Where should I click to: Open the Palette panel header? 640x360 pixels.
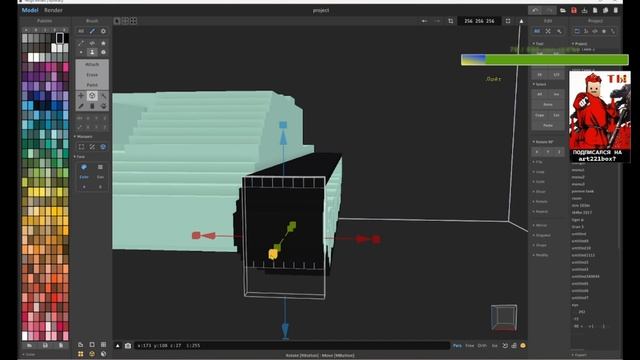pyautogui.click(x=44, y=20)
